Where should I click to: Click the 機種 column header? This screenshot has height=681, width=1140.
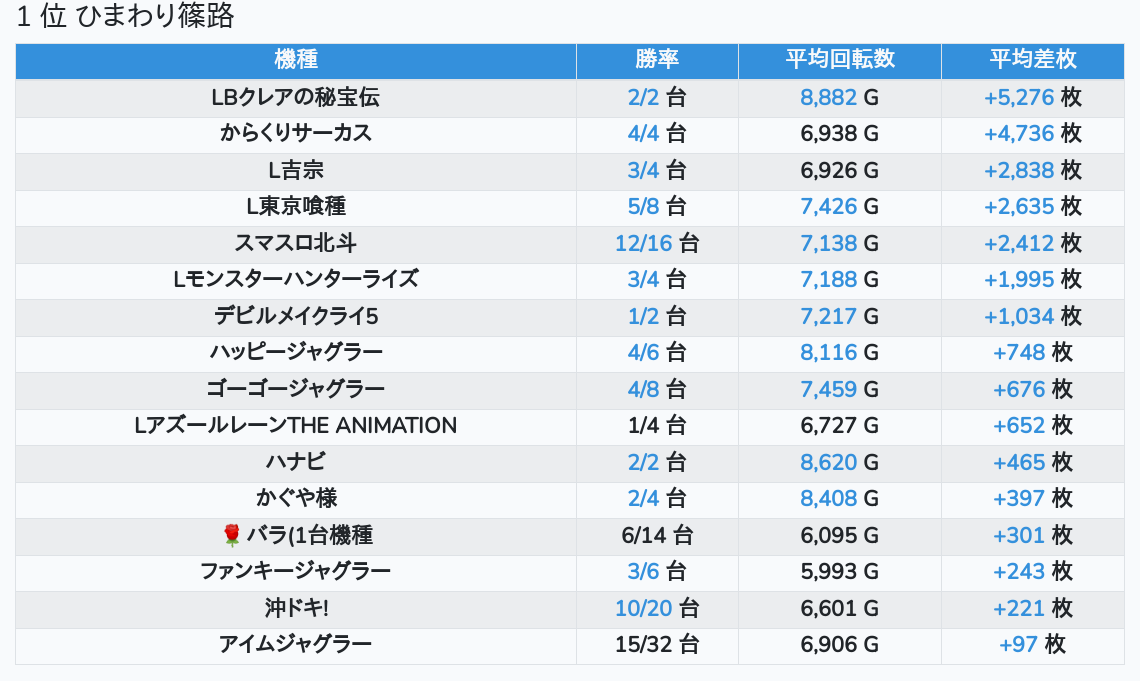tap(295, 59)
